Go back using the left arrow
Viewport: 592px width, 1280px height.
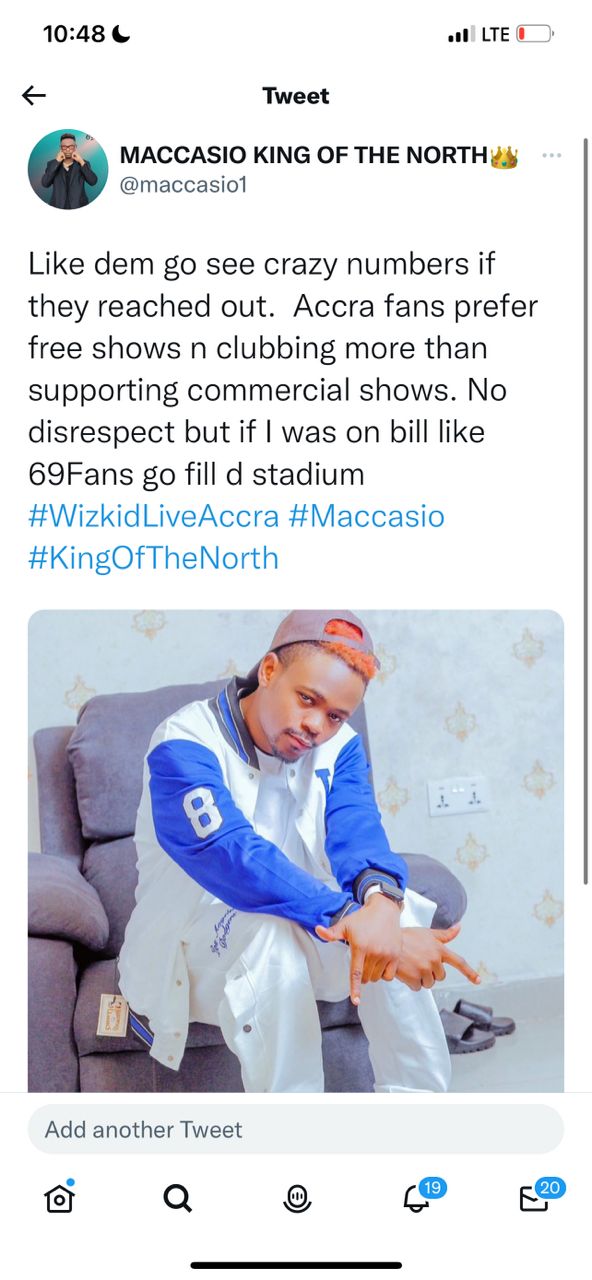(x=34, y=95)
